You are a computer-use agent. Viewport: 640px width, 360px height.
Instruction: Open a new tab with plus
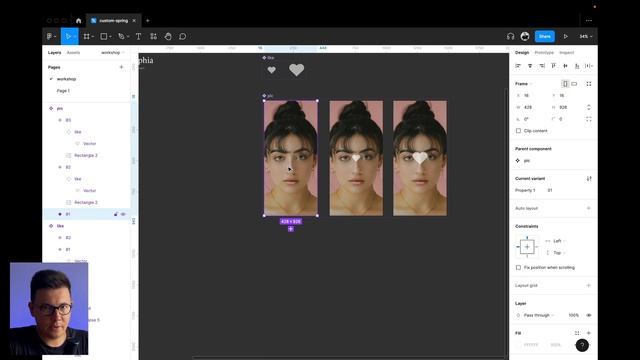148,20
